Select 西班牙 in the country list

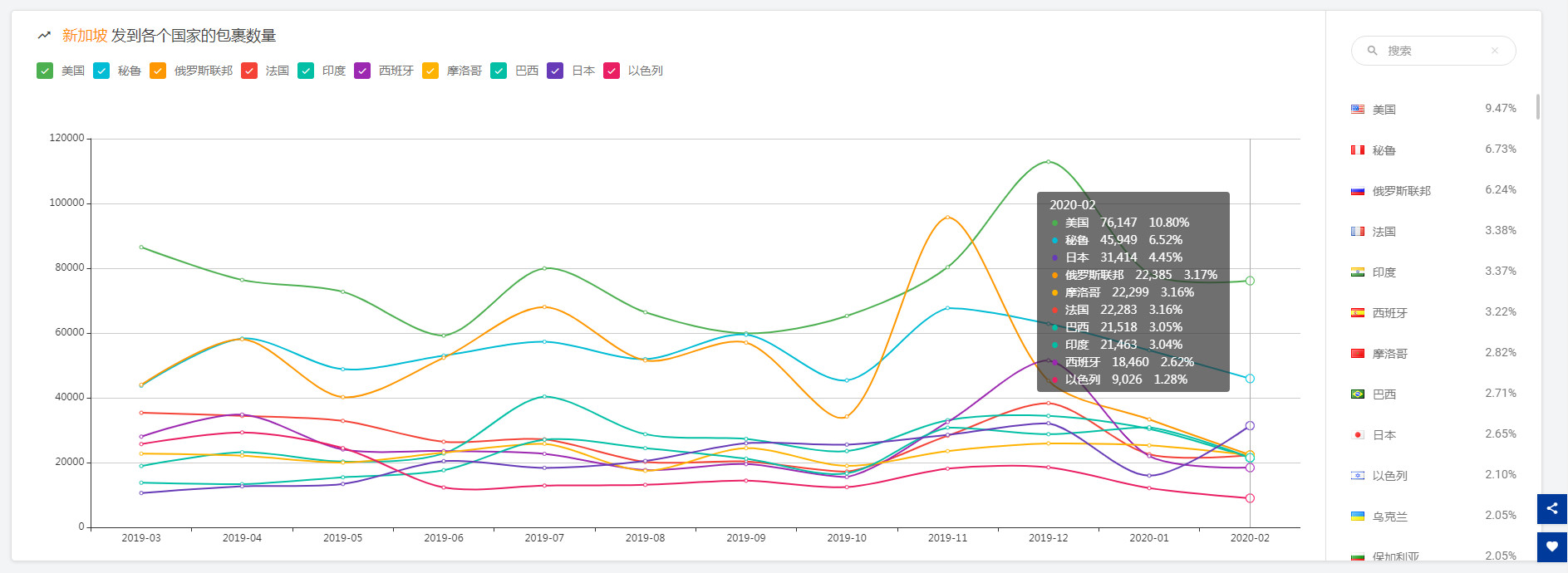[1389, 313]
